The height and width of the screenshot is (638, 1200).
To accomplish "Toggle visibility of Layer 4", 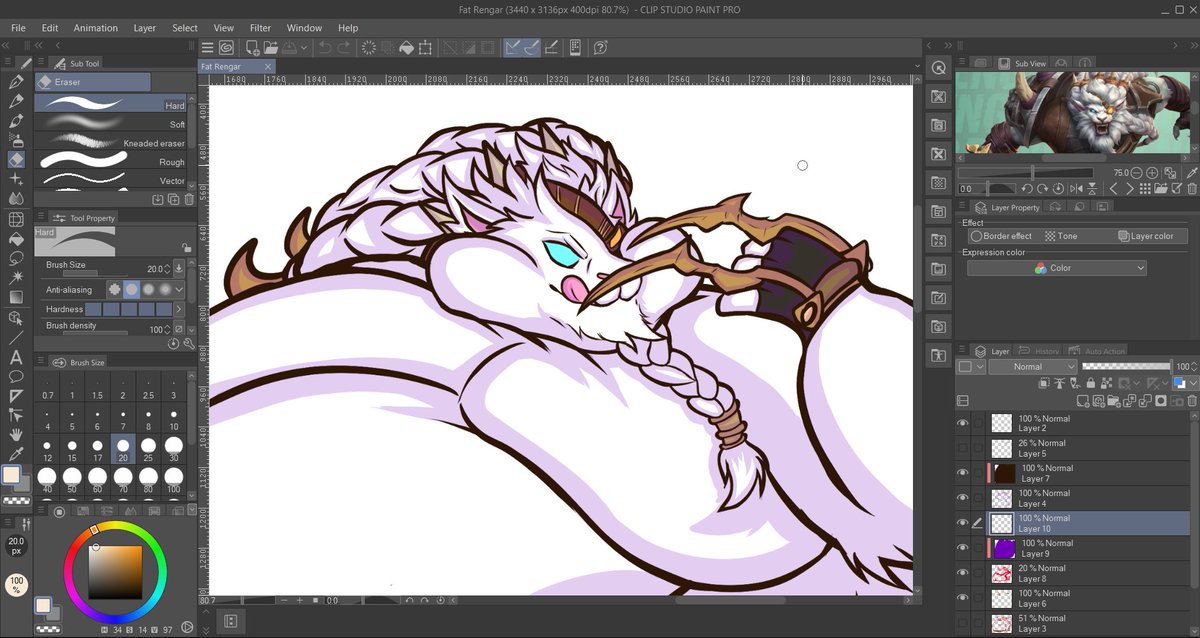I will tap(963, 498).
